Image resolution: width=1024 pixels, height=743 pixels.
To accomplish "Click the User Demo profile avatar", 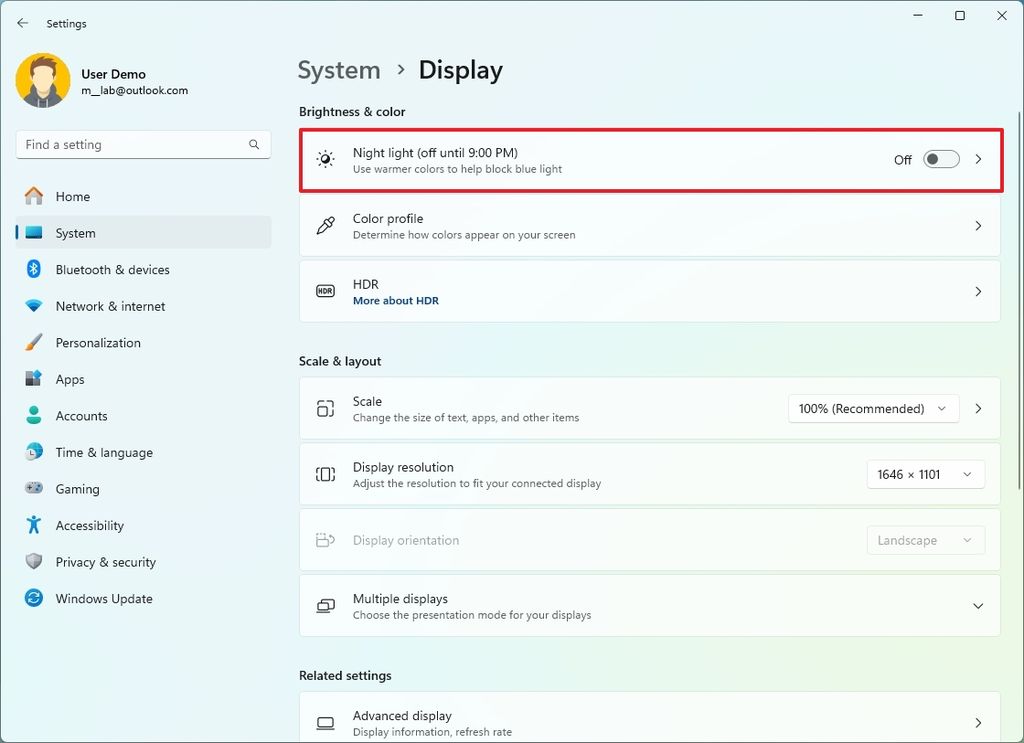I will [43, 81].
